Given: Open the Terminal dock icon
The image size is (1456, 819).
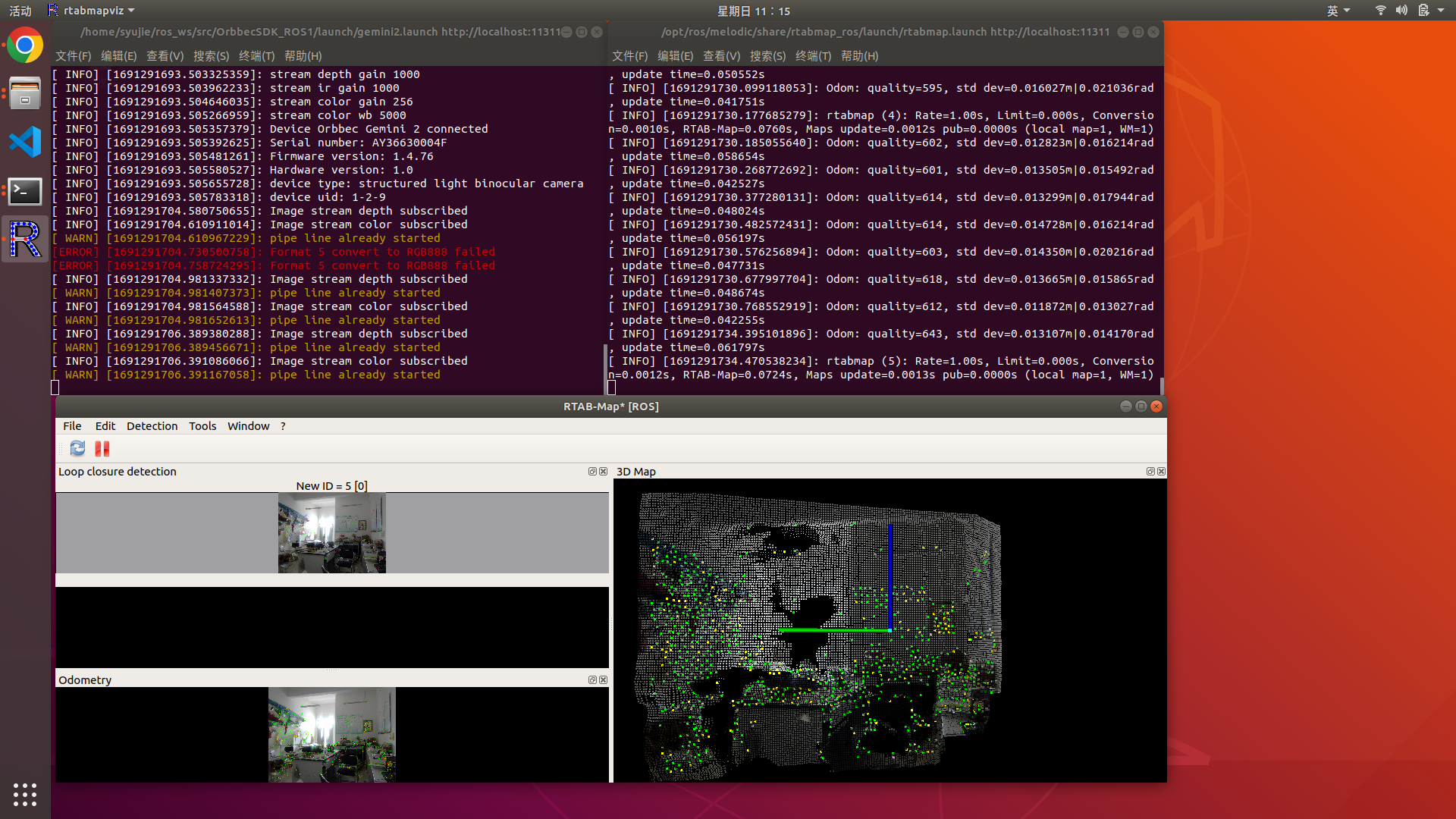Looking at the screenshot, I should [25, 191].
